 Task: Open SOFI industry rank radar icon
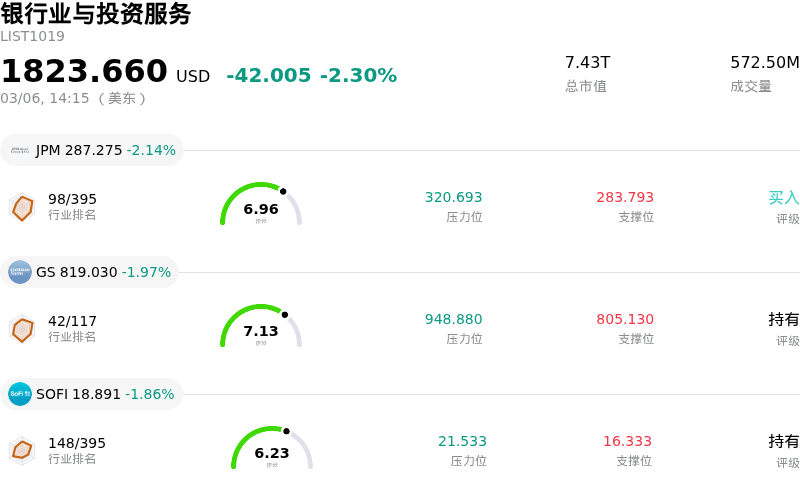[22, 451]
